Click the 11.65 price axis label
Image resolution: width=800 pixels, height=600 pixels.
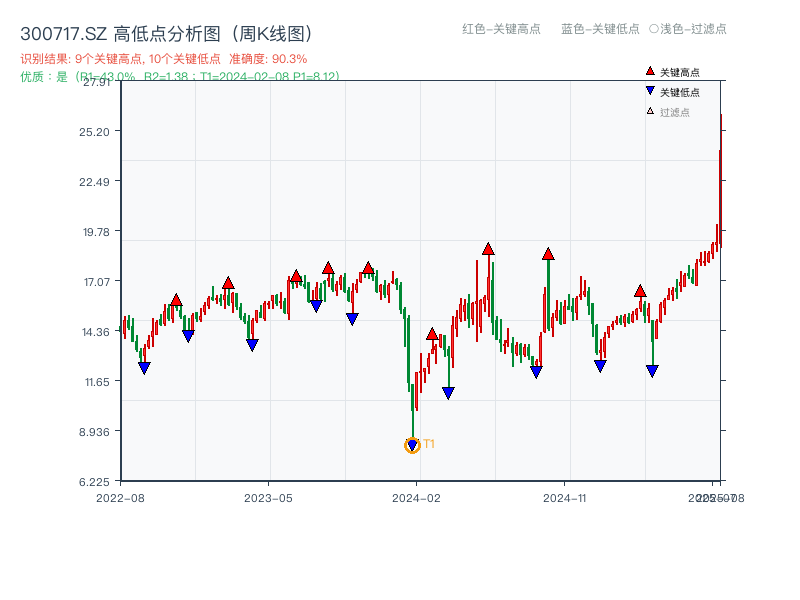tap(97, 382)
